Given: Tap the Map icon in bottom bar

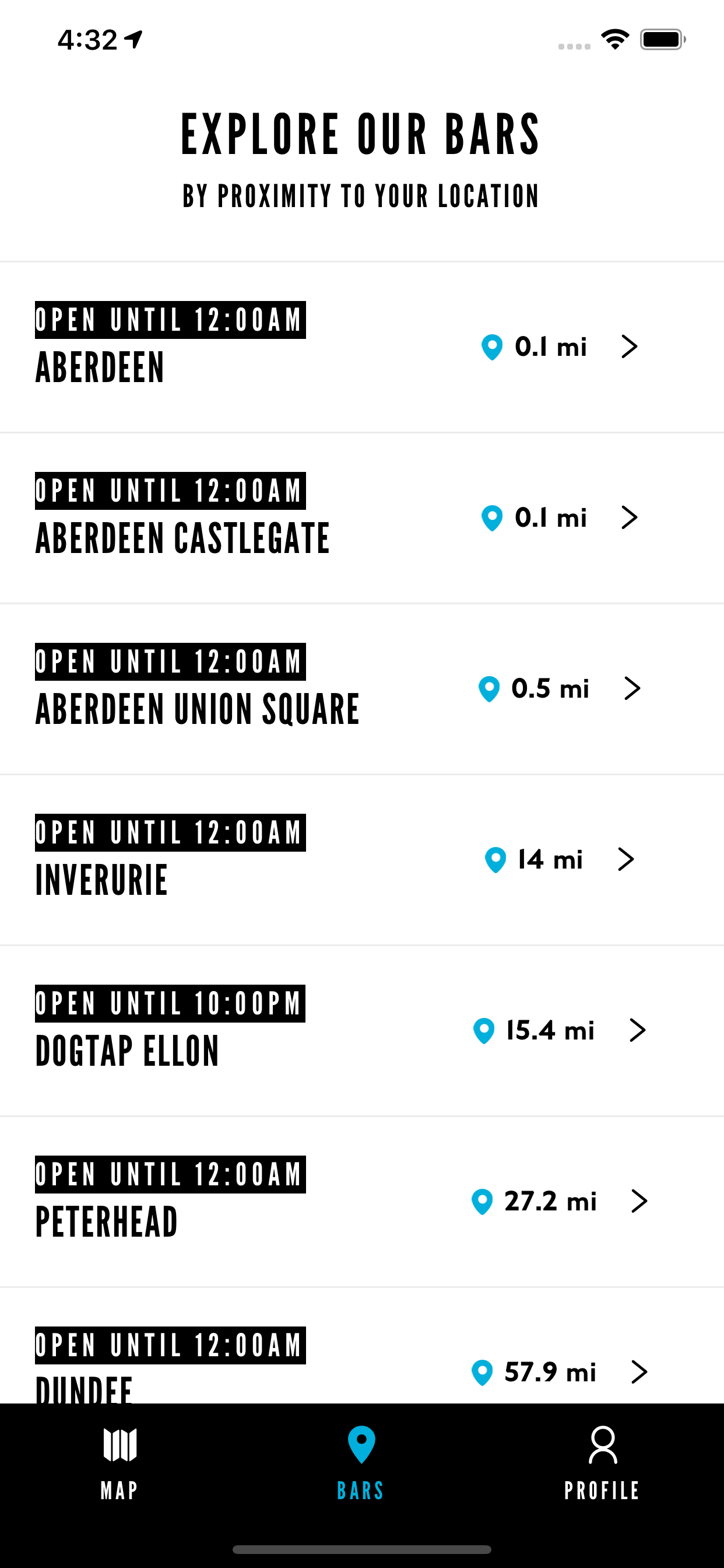Looking at the screenshot, I should [120, 1444].
